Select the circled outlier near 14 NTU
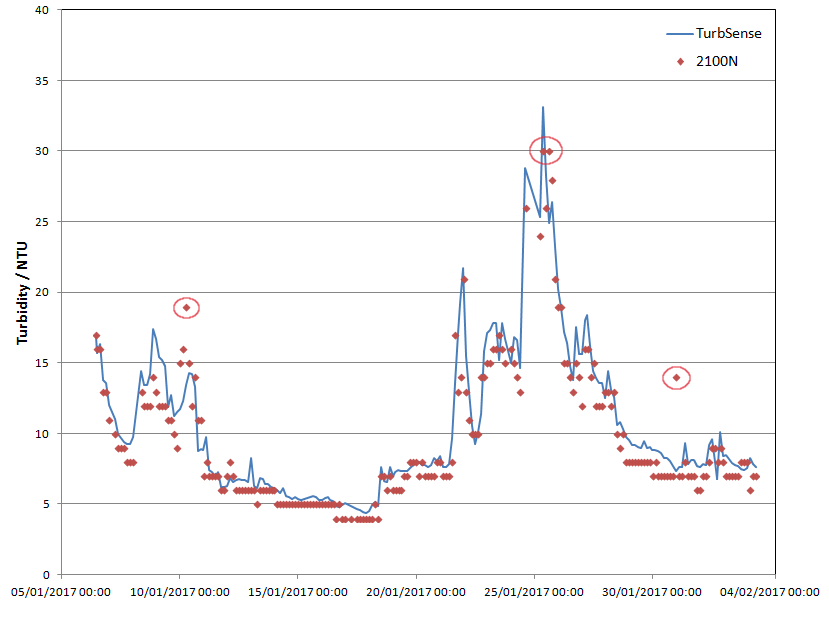The image size is (829, 635). [x=677, y=377]
